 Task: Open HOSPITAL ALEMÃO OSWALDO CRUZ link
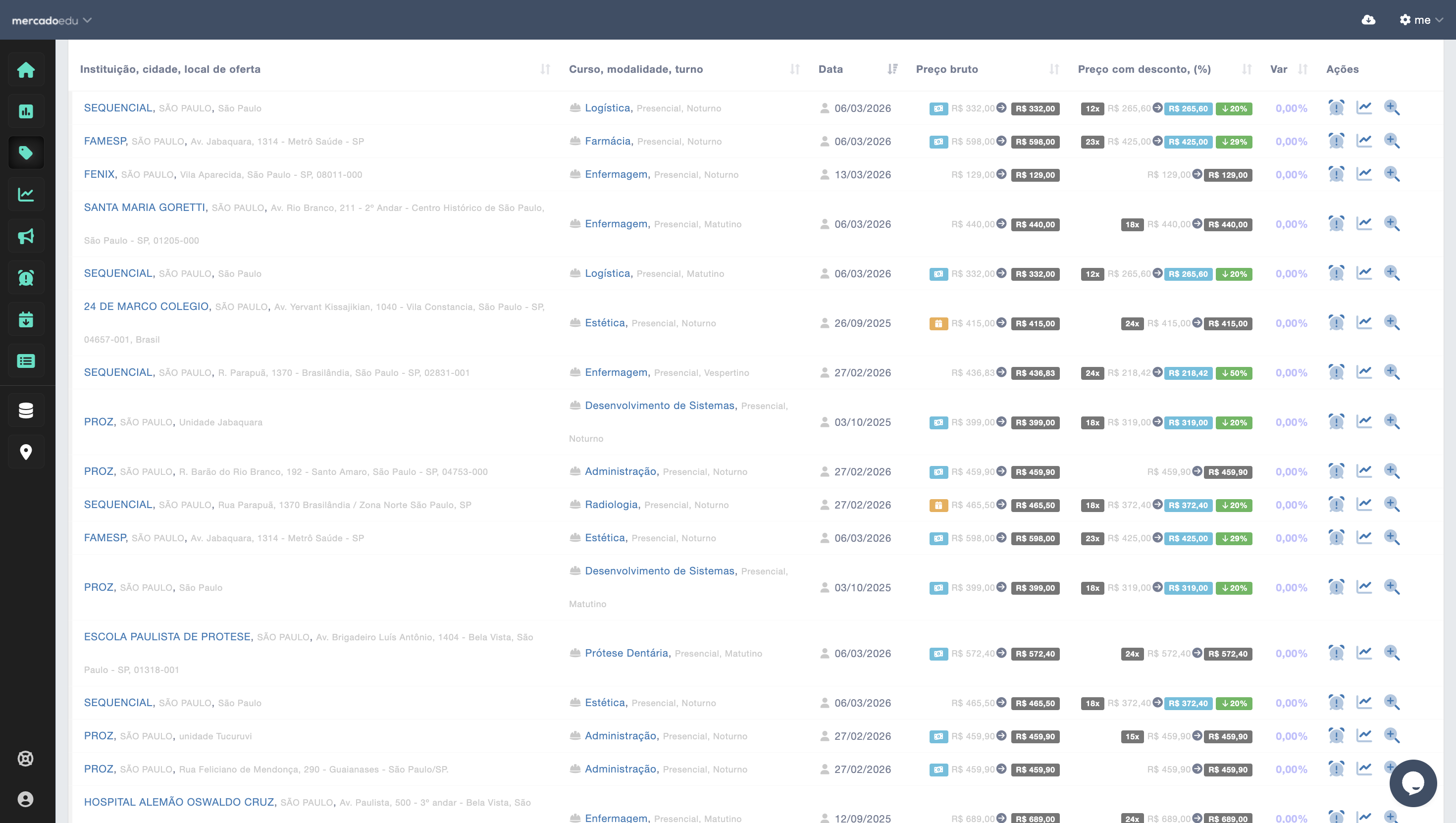180,802
